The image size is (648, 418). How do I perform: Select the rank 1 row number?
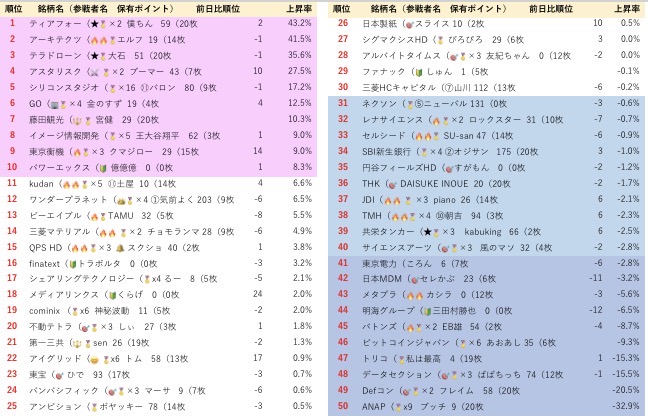coord(12,23)
